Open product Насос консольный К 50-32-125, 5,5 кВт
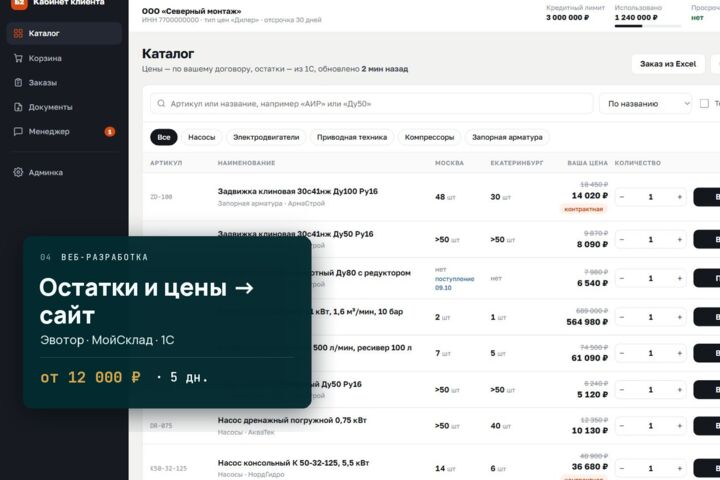Screen dimensions: 720x480 click(293, 463)
